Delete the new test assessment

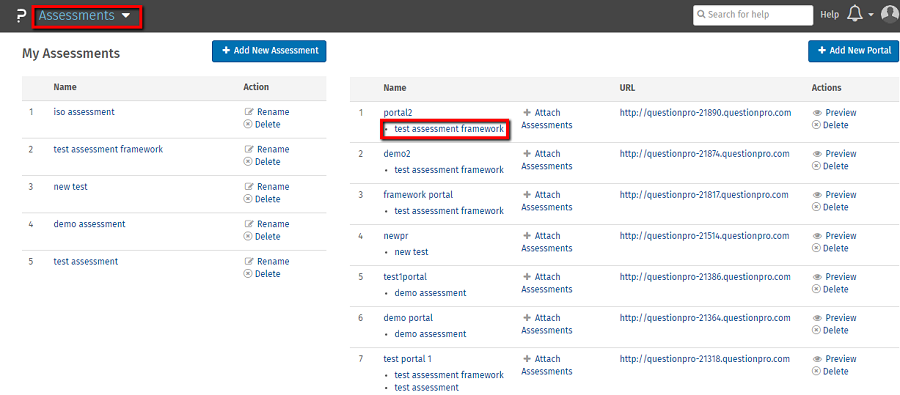coord(262,199)
